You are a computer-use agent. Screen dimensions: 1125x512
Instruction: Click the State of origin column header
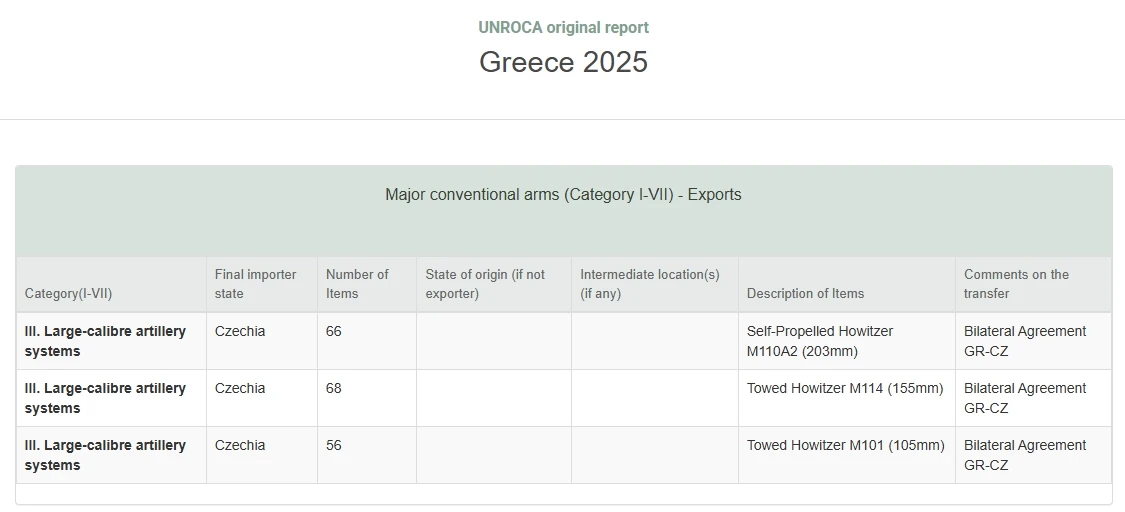[485, 284]
